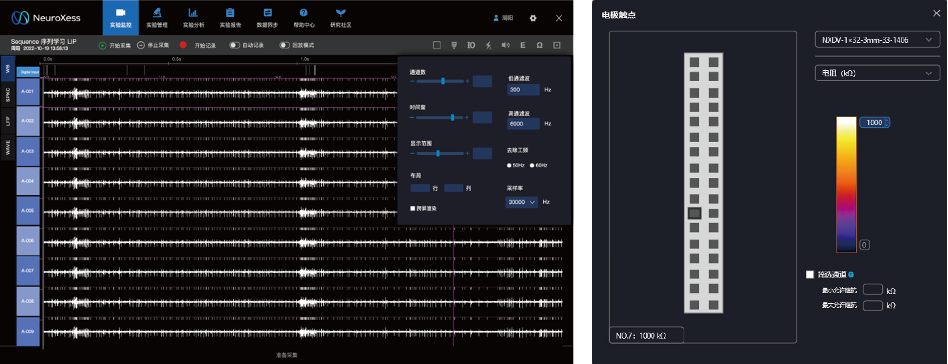Viewport: 948px width, 364px height.
Task: Switch to the LFP side tab
Action: point(7,120)
